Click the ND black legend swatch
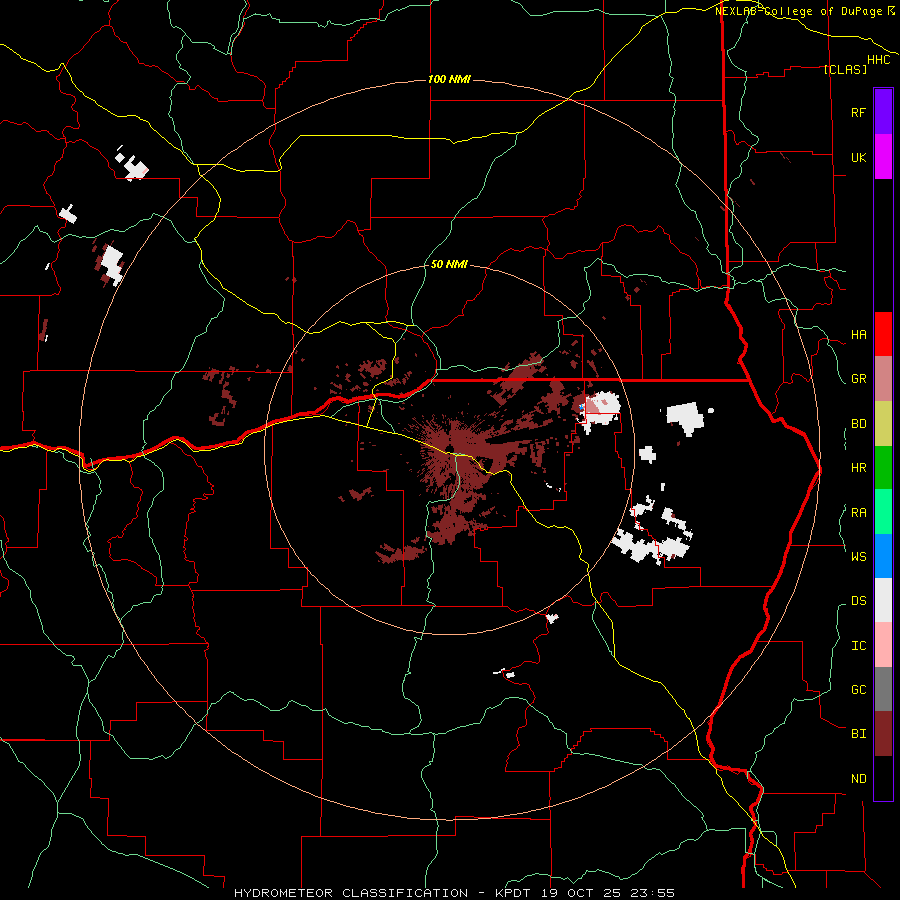 pos(883,778)
